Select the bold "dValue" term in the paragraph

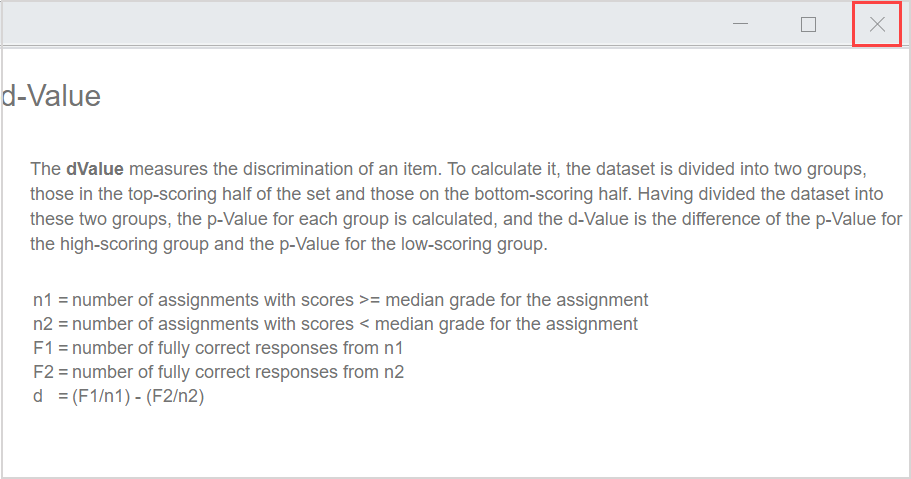click(95, 168)
